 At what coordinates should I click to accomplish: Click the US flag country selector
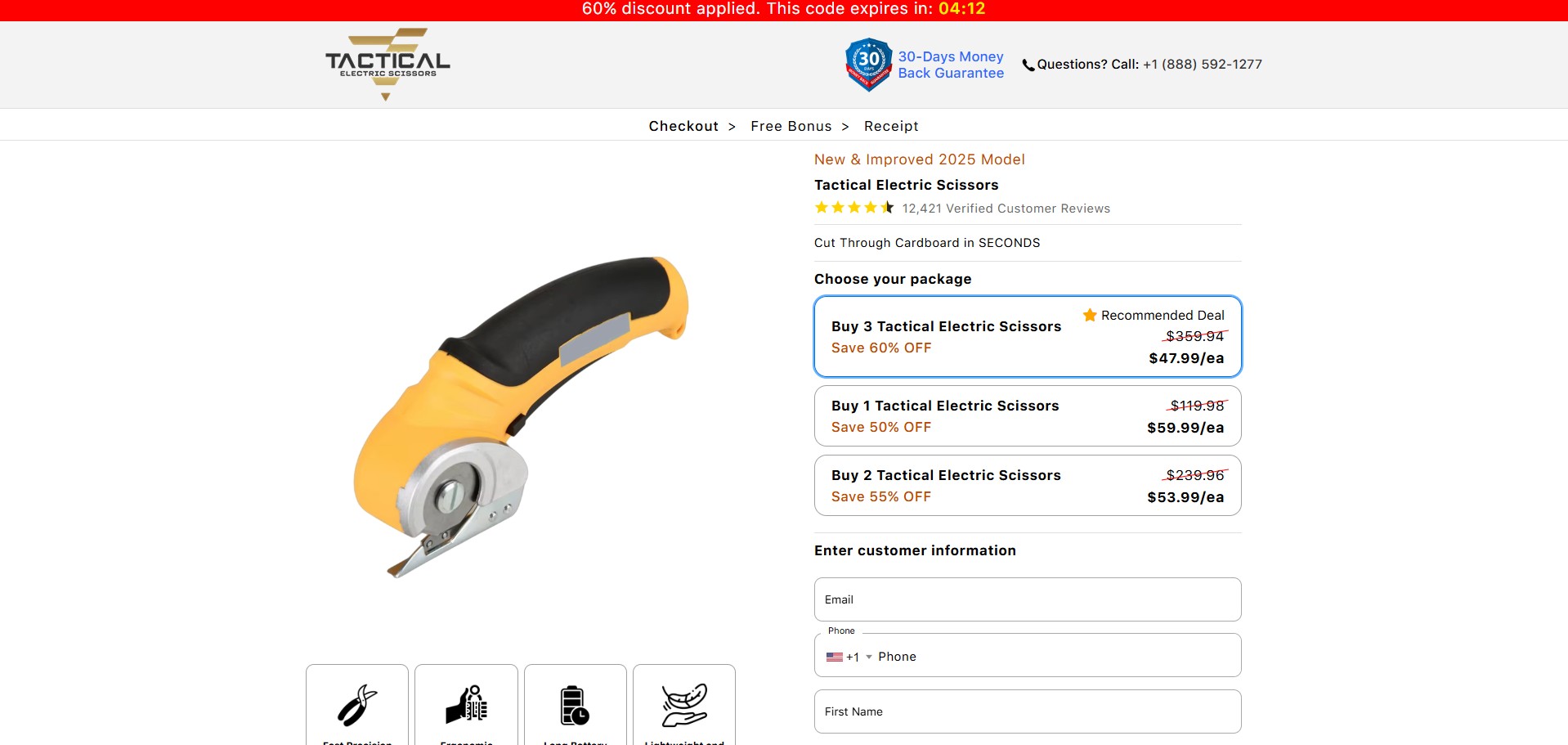(834, 657)
